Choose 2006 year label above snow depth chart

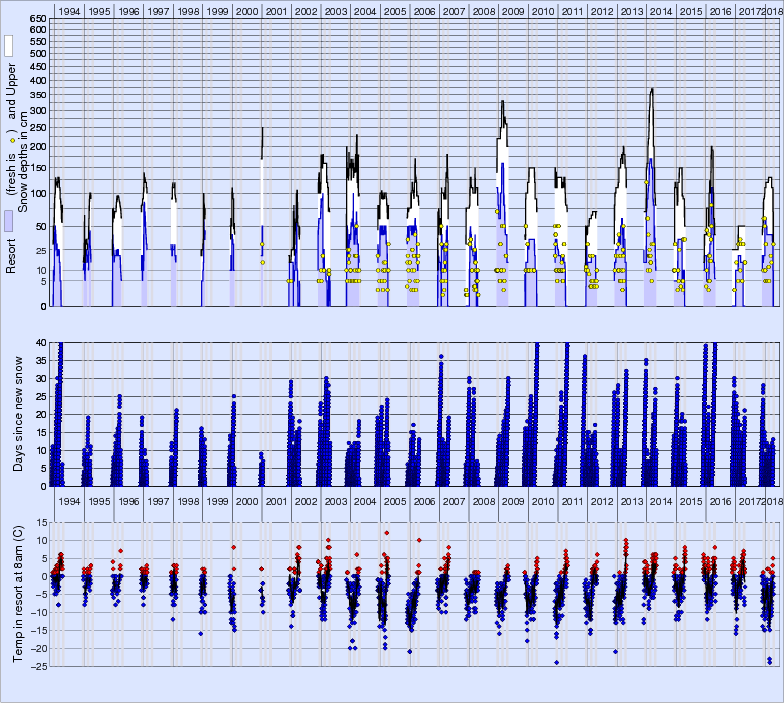tap(423, 11)
